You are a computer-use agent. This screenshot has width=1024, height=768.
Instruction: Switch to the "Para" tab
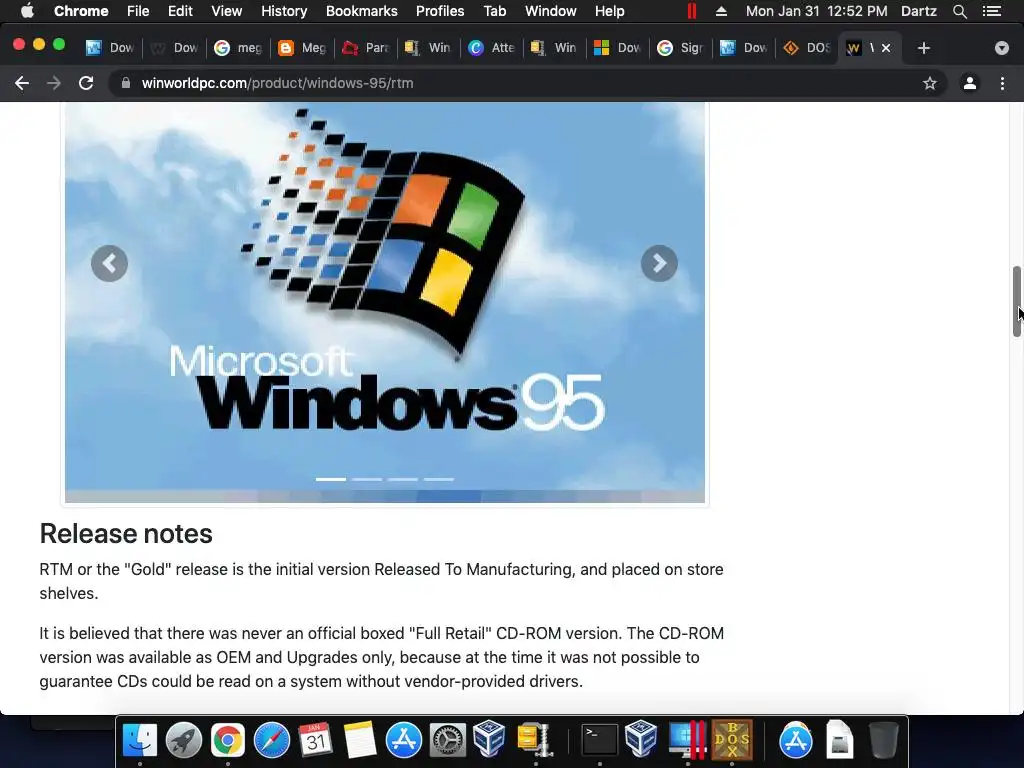[x=366, y=48]
